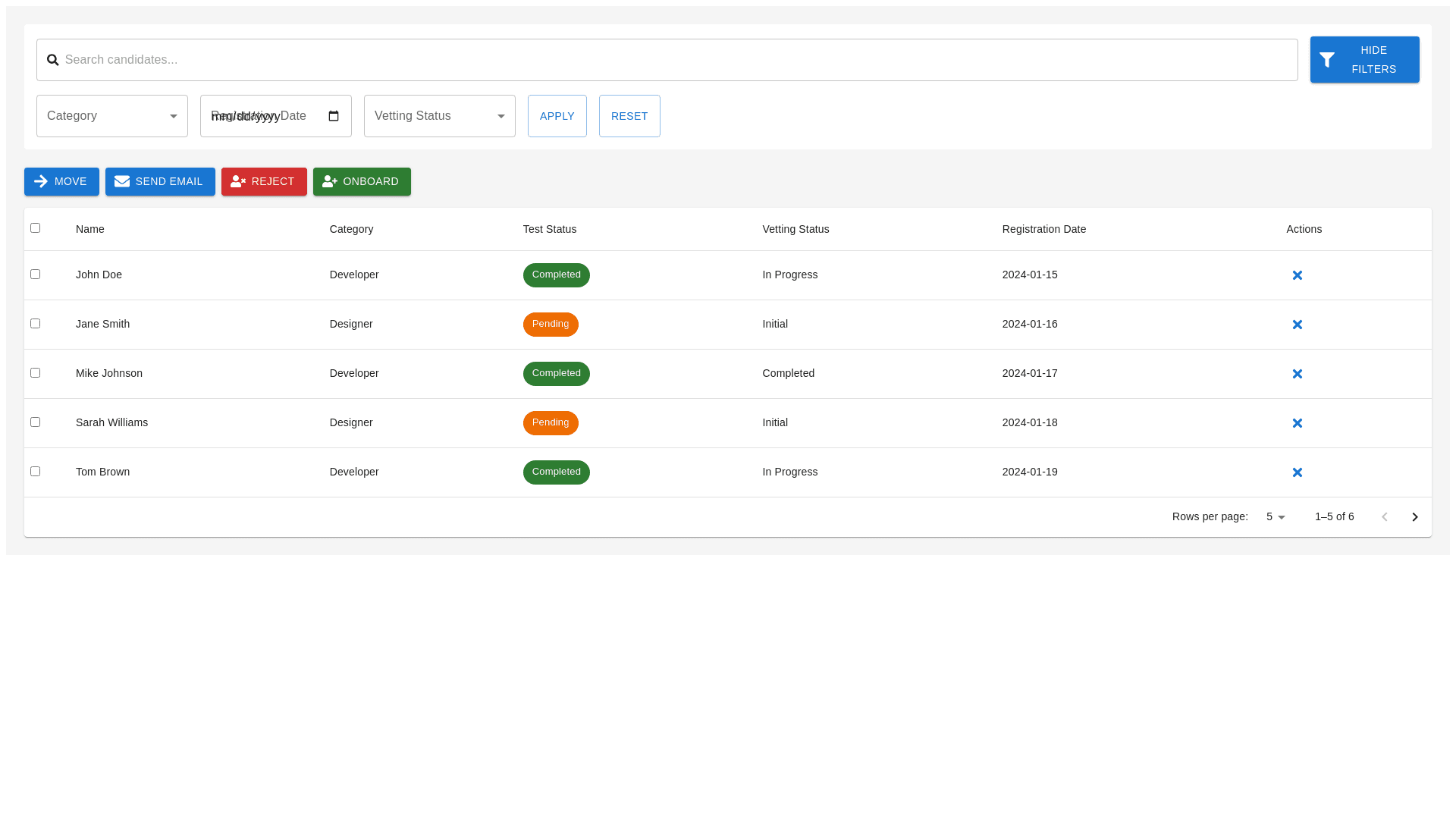Open the calendar picker in Registration Date field
The image size is (1456, 819).
334,115
